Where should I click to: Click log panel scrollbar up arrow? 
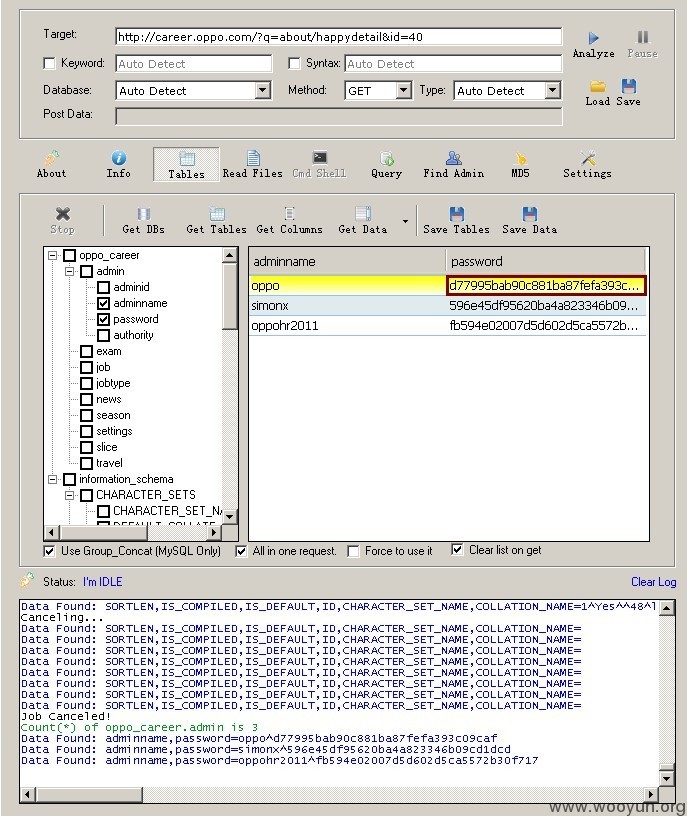(667, 608)
